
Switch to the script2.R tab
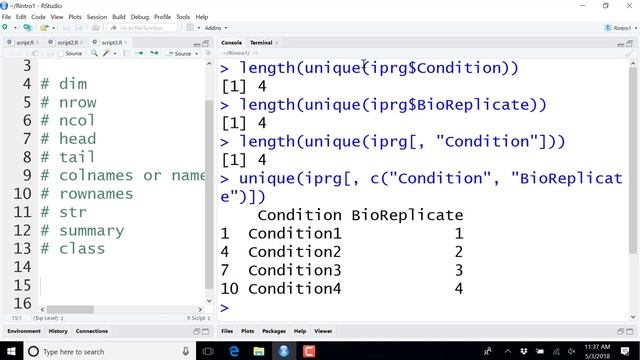pyautogui.click(x=67, y=42)
